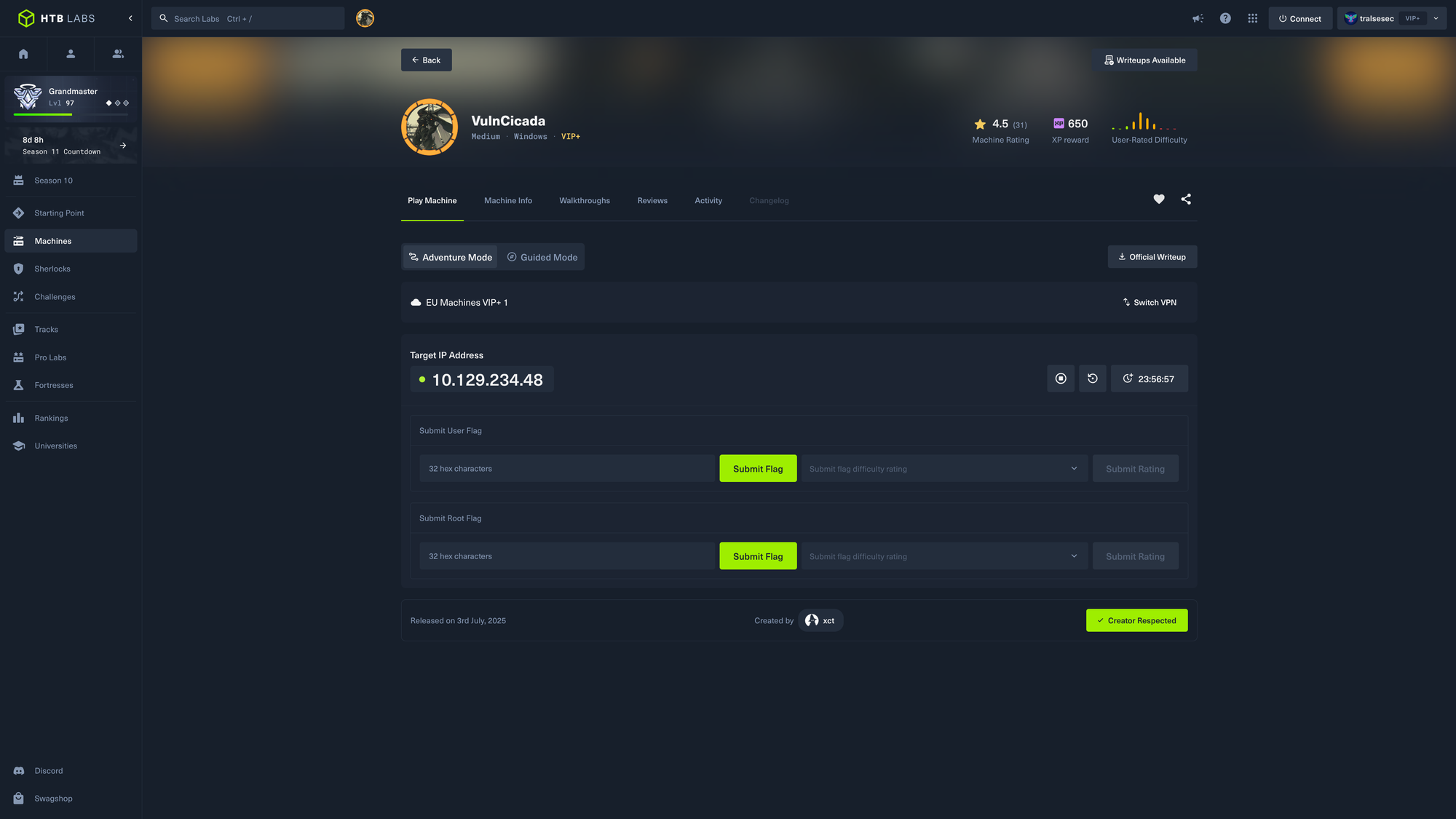Download the Official Writeup
The image size is (1456, 819).
pos(1152,256)
